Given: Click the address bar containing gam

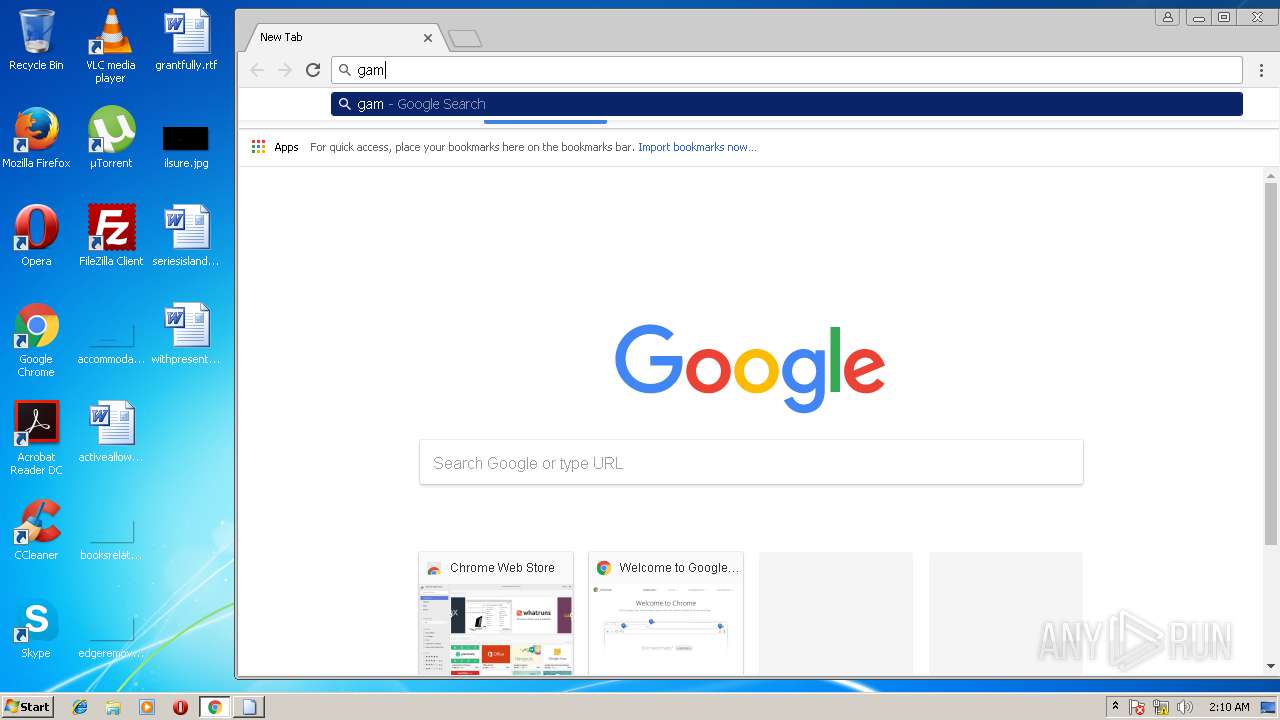Looking at the screenshot, I should [x=787, y=70].
